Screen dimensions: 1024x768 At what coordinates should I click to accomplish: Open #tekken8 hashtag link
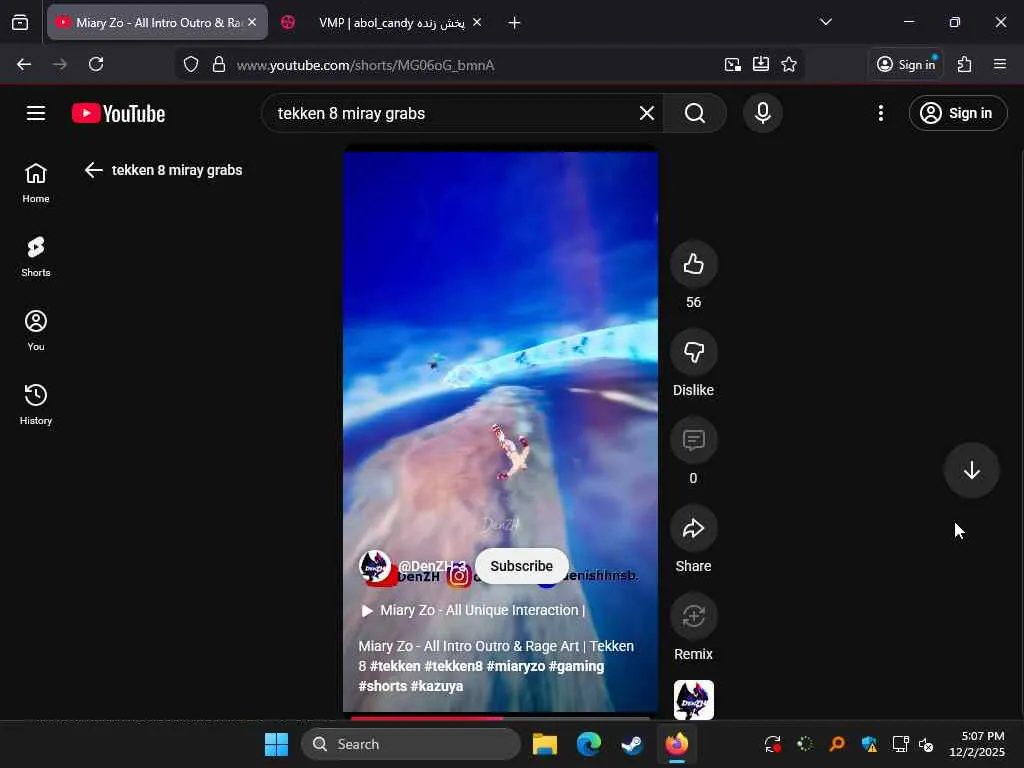[x=453, y=666]
